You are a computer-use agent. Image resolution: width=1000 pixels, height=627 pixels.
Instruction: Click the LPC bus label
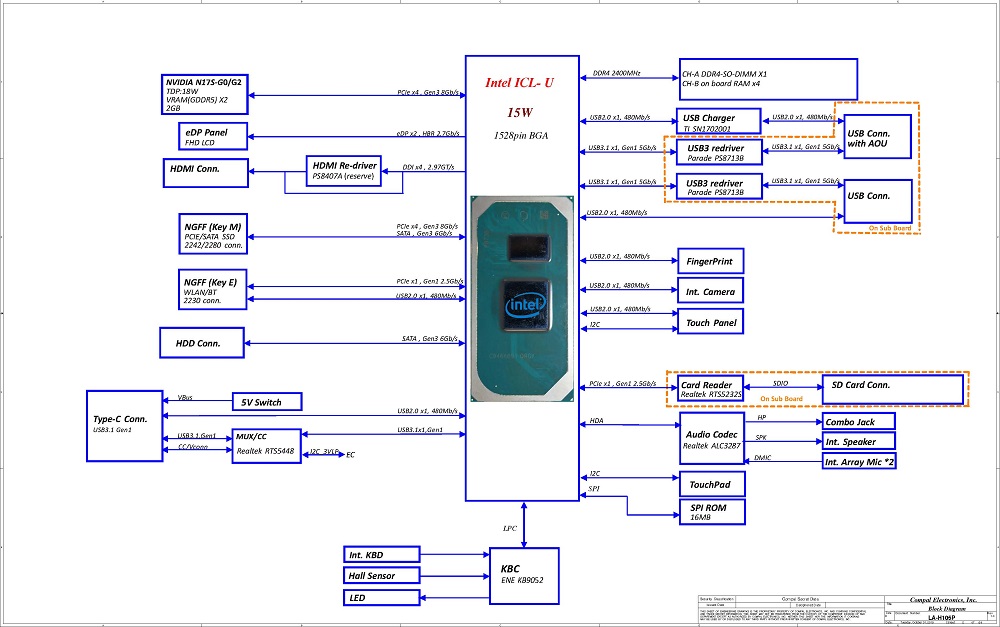(x=510, y=528)
